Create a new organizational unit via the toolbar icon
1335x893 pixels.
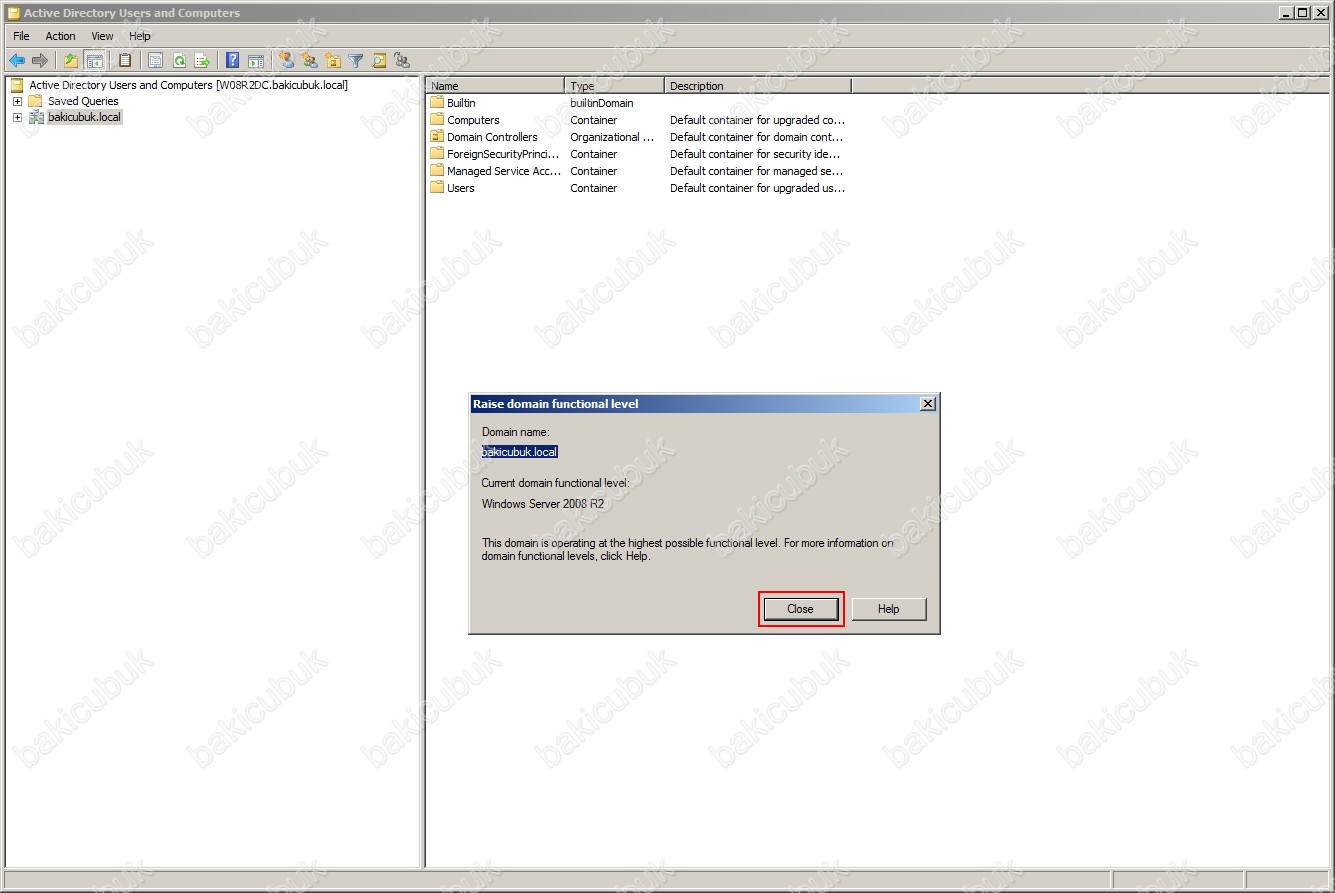pos(333,61)
